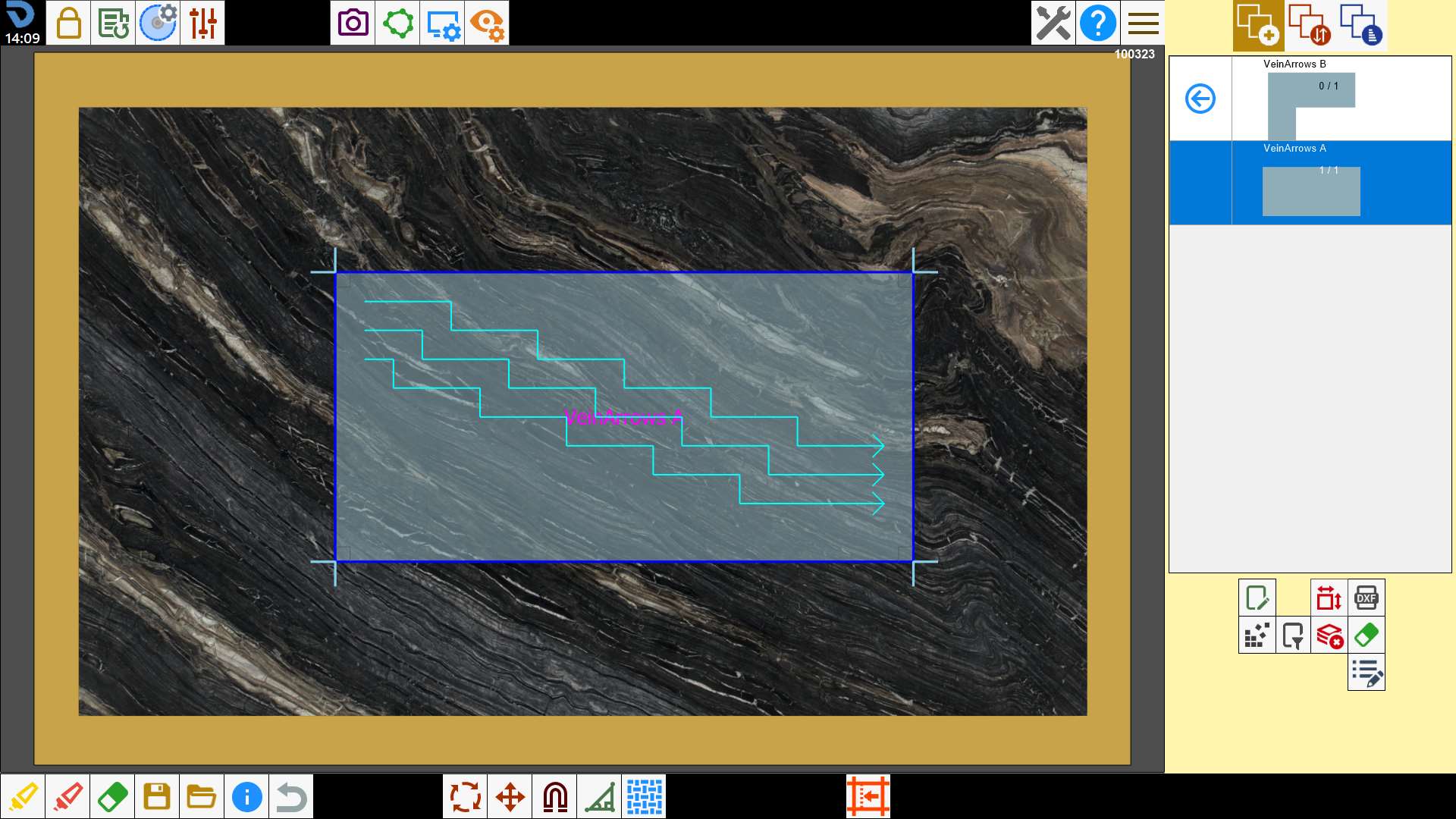Viewport: 1456px width, 819px height.
Task: Open the display settings icon
Action: pos(442,23)
